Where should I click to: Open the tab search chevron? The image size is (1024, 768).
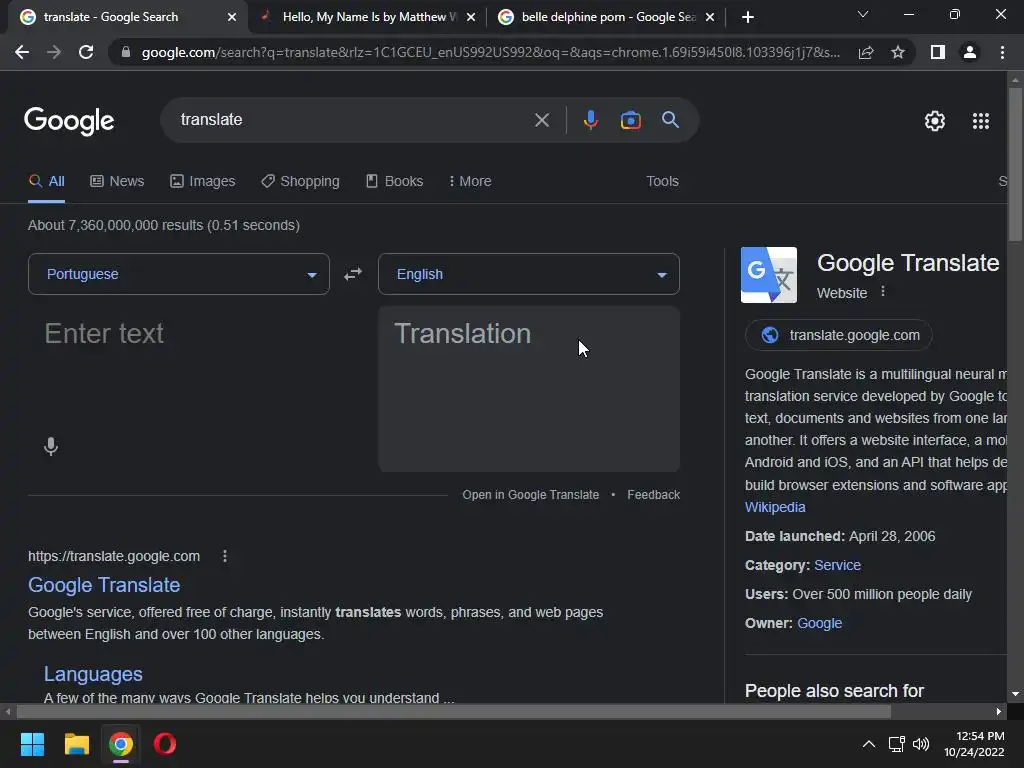(863, 14)
